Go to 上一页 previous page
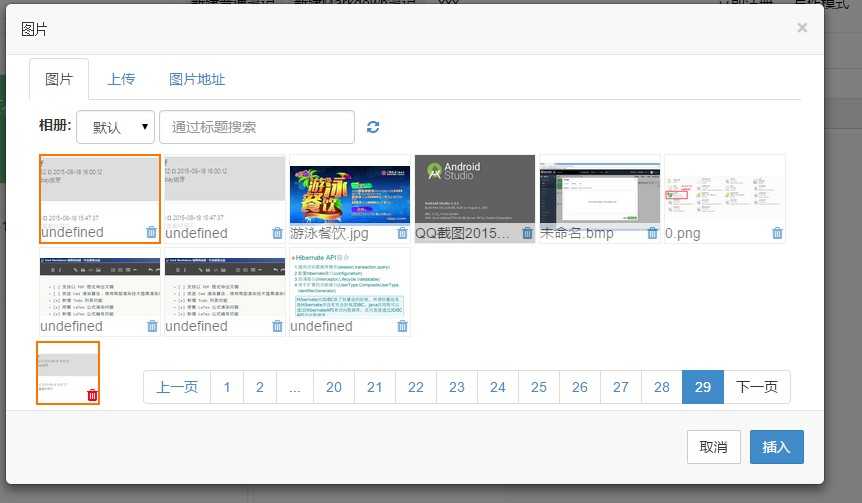The height and width of the screenshot is (503, 862). point(177,387)
